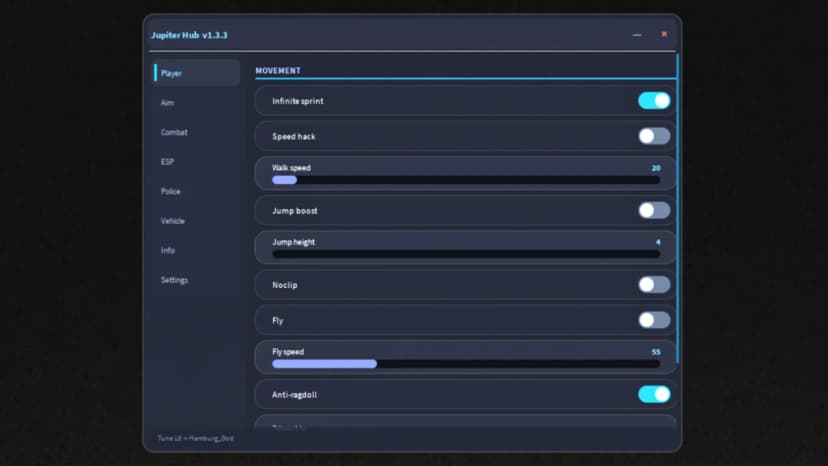Minimize the Jupiter Hub window
The image size is (828, 466).
click(637, 35)
